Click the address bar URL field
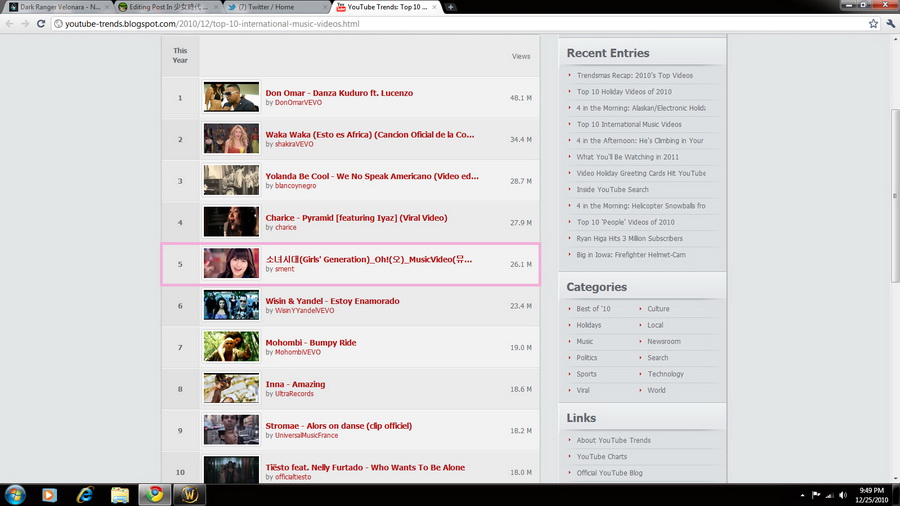 (x=459, y=24)
